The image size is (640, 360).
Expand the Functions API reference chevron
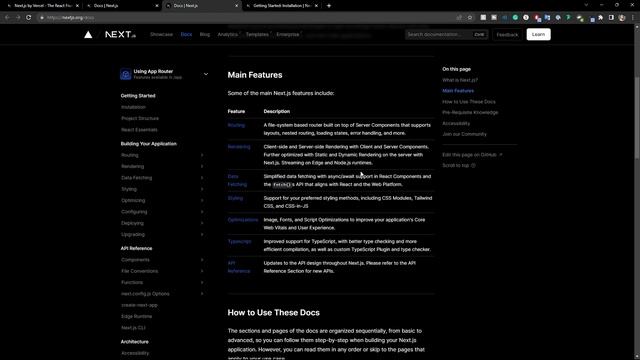pyautogui.click(x=202, y=282)
